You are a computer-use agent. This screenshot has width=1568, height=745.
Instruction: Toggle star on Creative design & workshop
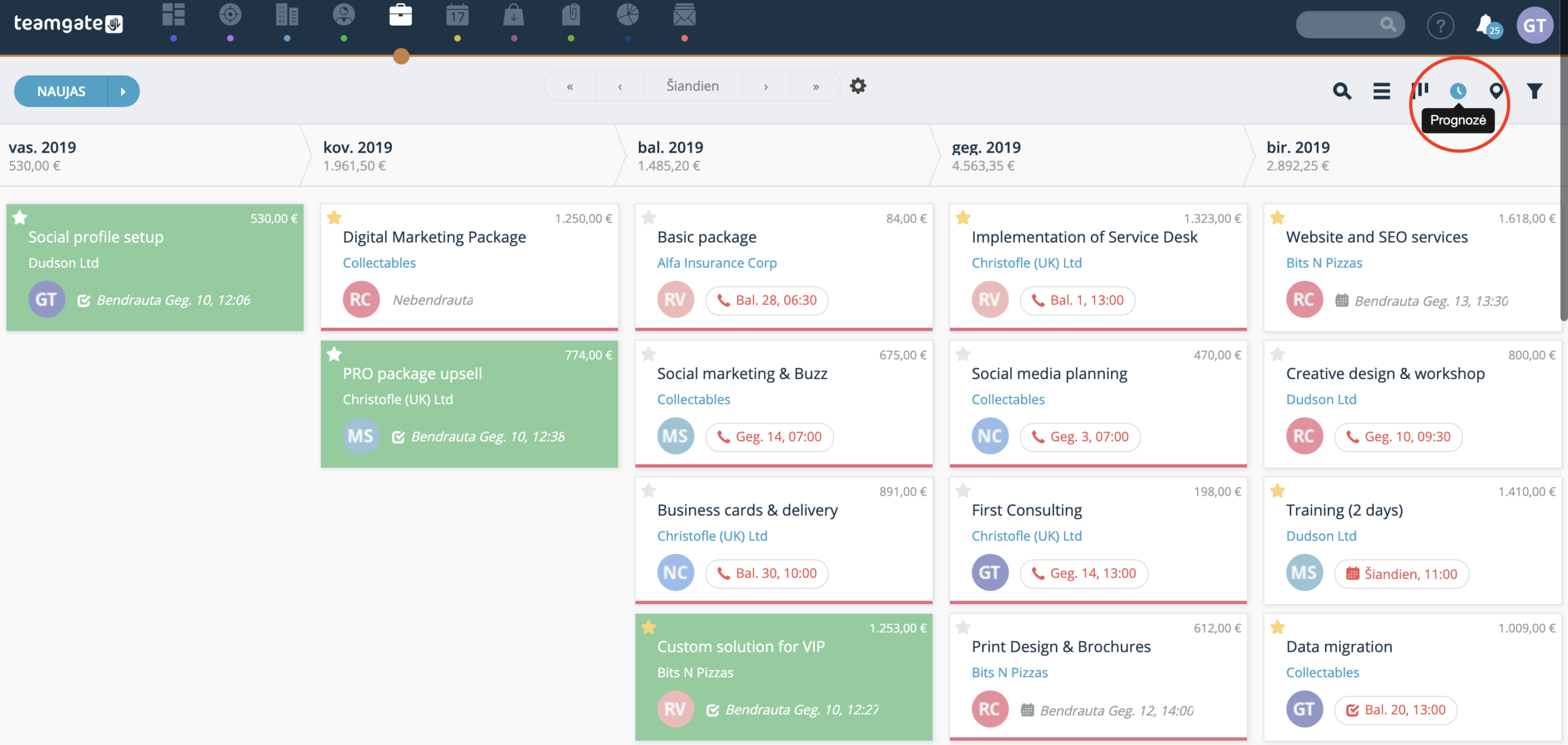[x=1277, y=354]
